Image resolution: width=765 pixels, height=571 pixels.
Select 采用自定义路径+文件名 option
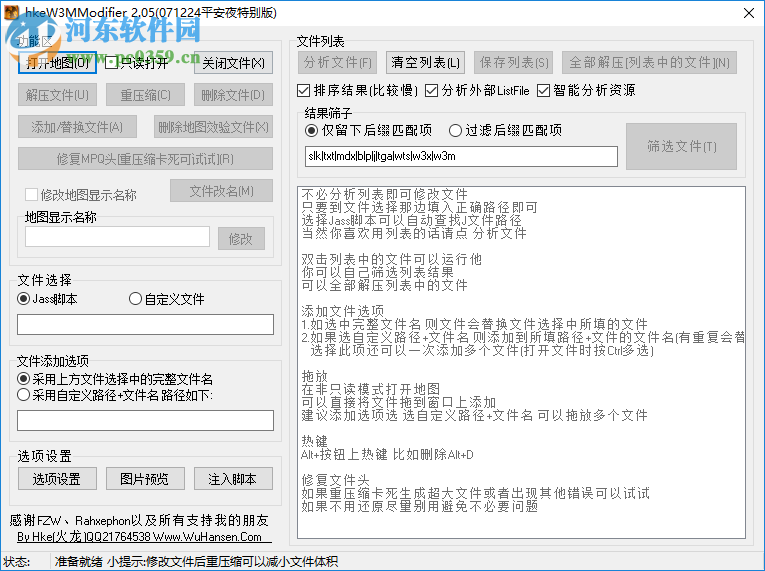[115, 395]
